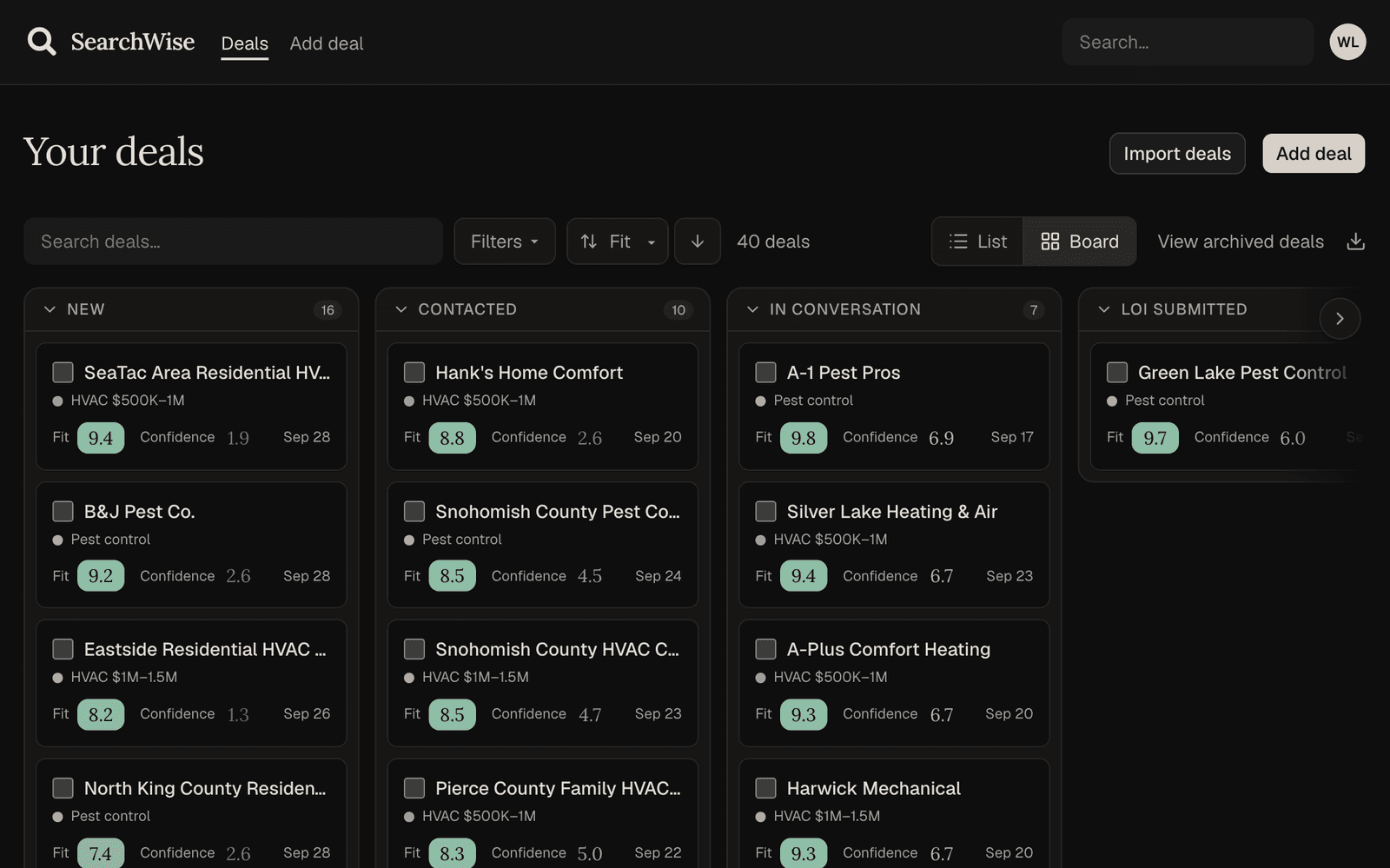Click the Search deals input box
Screen dimensions: 1390x868
click(233, 242)
